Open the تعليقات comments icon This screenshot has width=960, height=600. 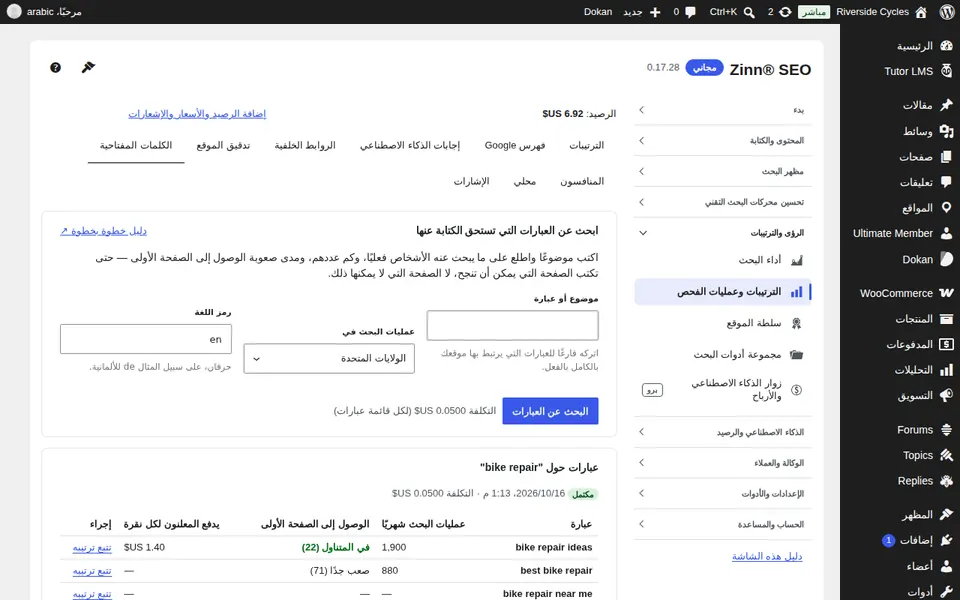click(x=946, y=182)
